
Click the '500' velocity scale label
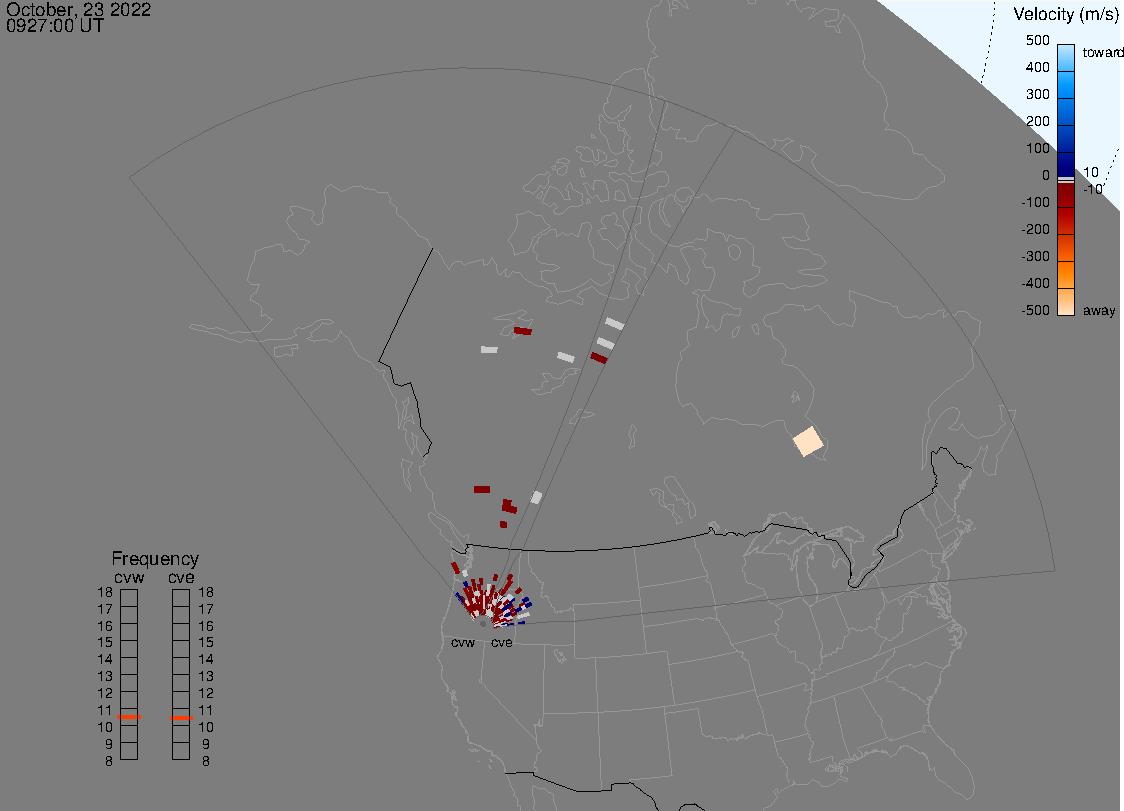coord(1037,40)
